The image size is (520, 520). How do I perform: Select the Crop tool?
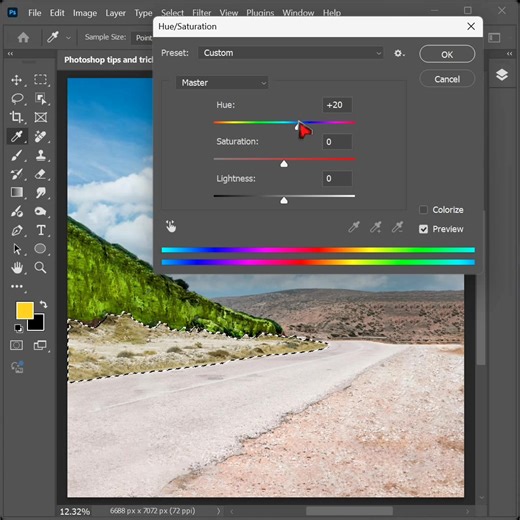16,117
